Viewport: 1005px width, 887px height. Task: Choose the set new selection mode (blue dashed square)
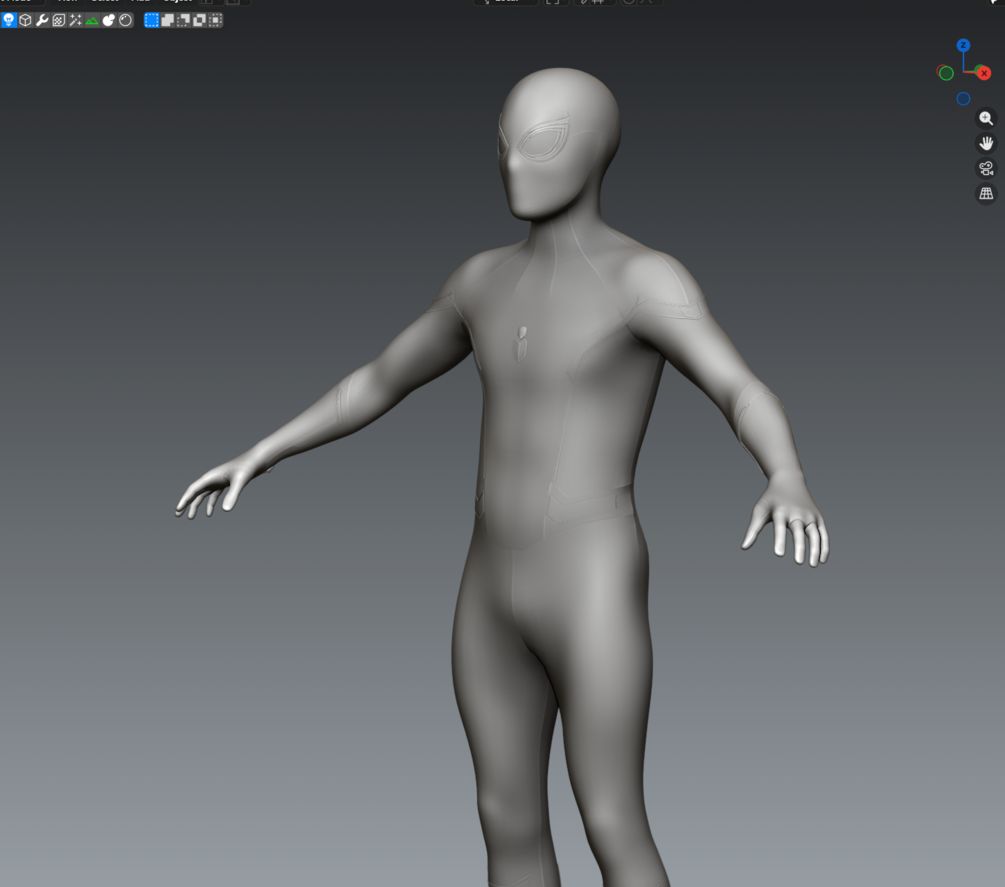(151, 21)
